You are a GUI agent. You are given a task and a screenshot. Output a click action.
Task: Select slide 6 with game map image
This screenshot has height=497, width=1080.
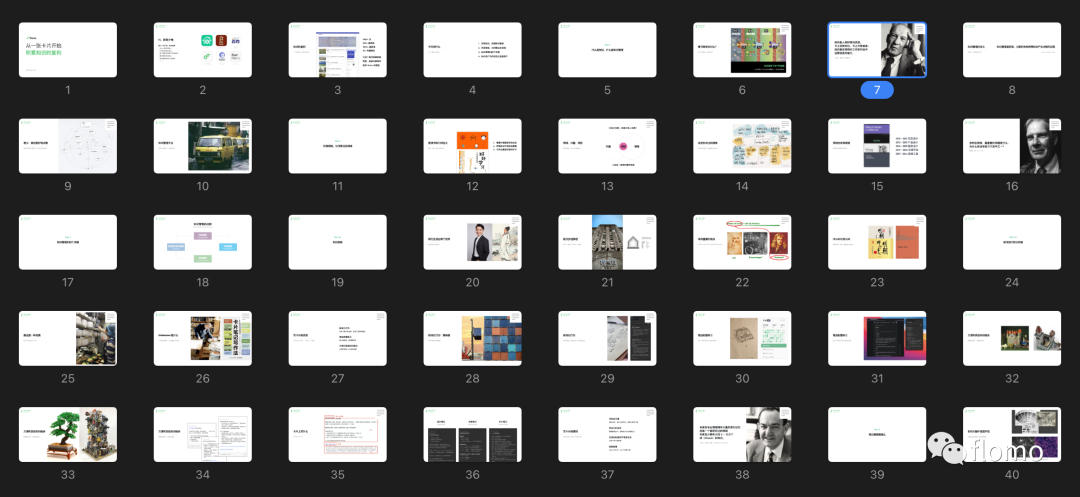(x=742, y=50)
